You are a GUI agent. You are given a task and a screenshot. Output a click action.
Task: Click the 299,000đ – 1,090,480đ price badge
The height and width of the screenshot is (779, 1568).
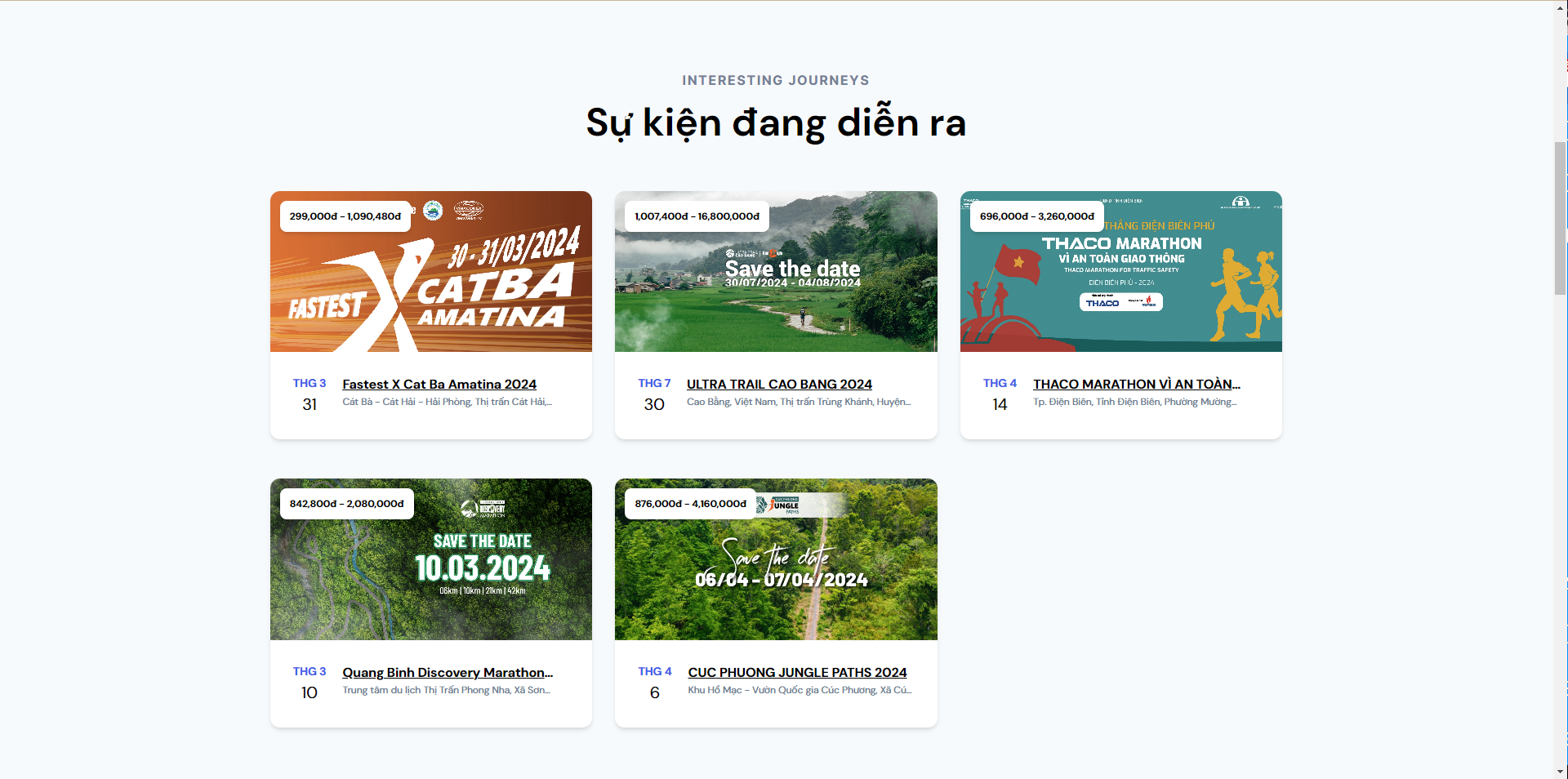click(x=345, y=216)
